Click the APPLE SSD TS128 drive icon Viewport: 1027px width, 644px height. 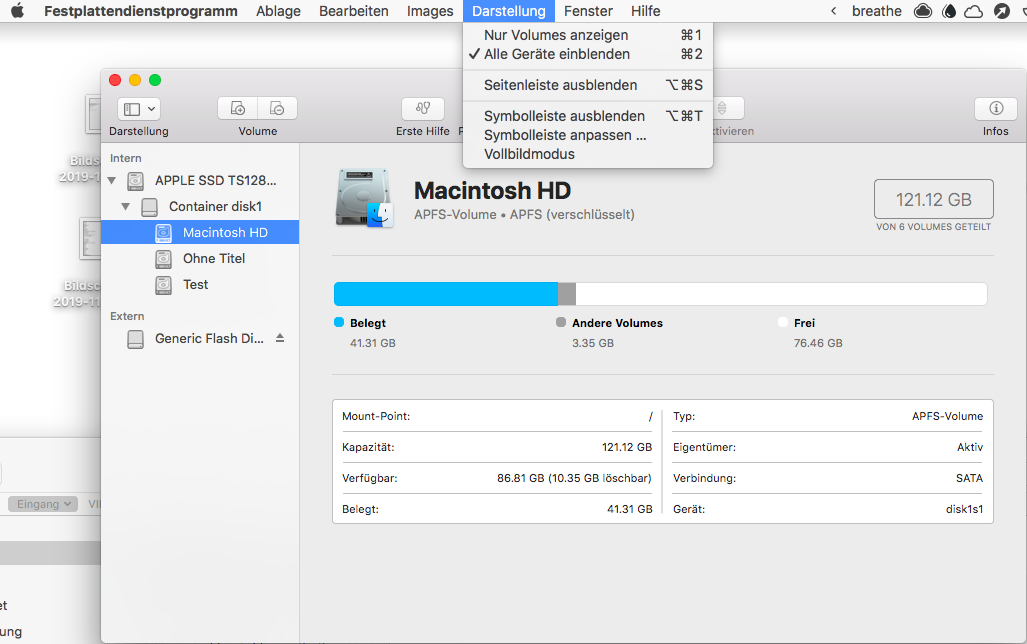[136, 180]
